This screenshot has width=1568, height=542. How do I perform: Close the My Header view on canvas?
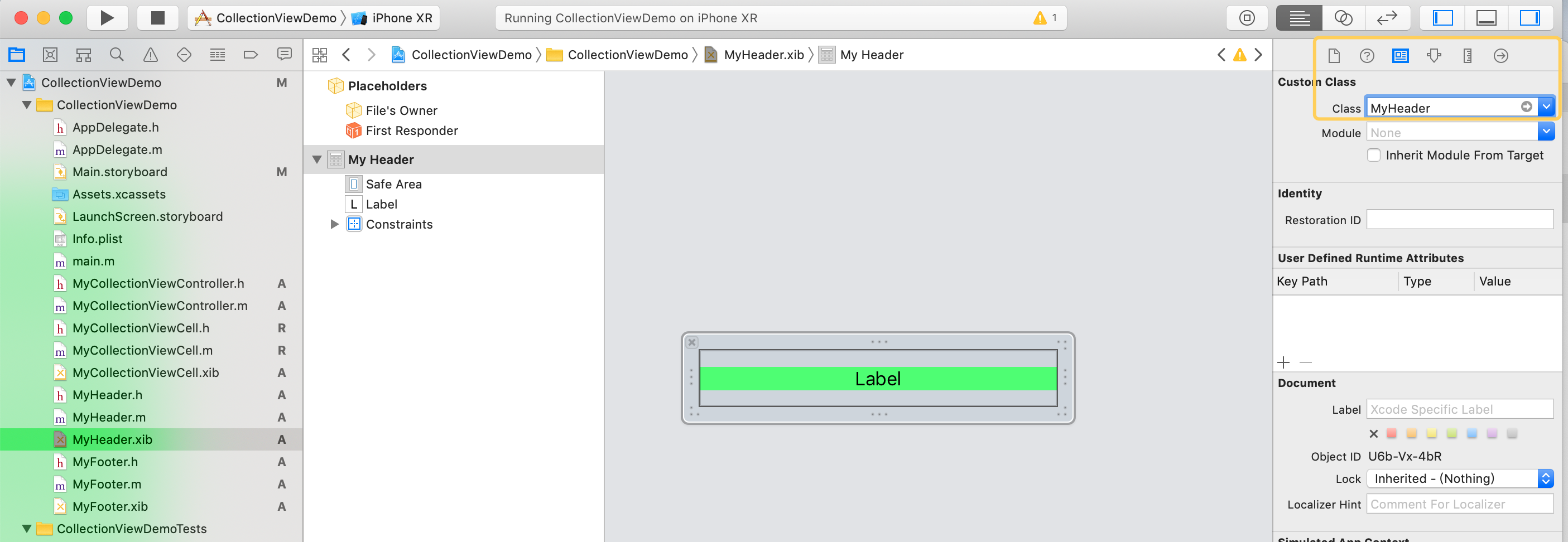[692, 342]
